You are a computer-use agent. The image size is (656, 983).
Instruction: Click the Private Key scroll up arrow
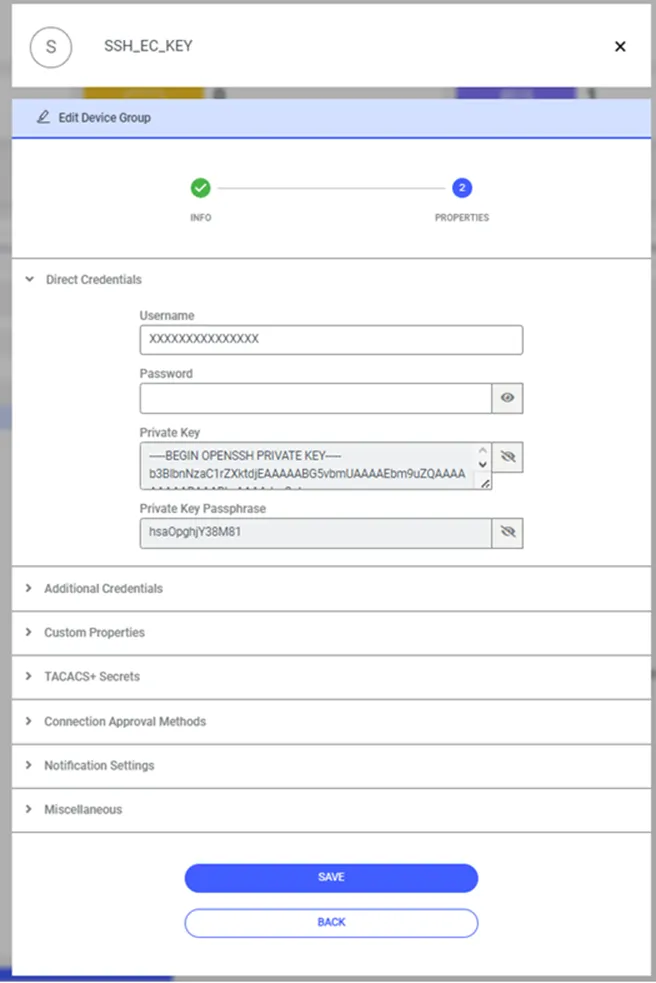tap(482, 450)
